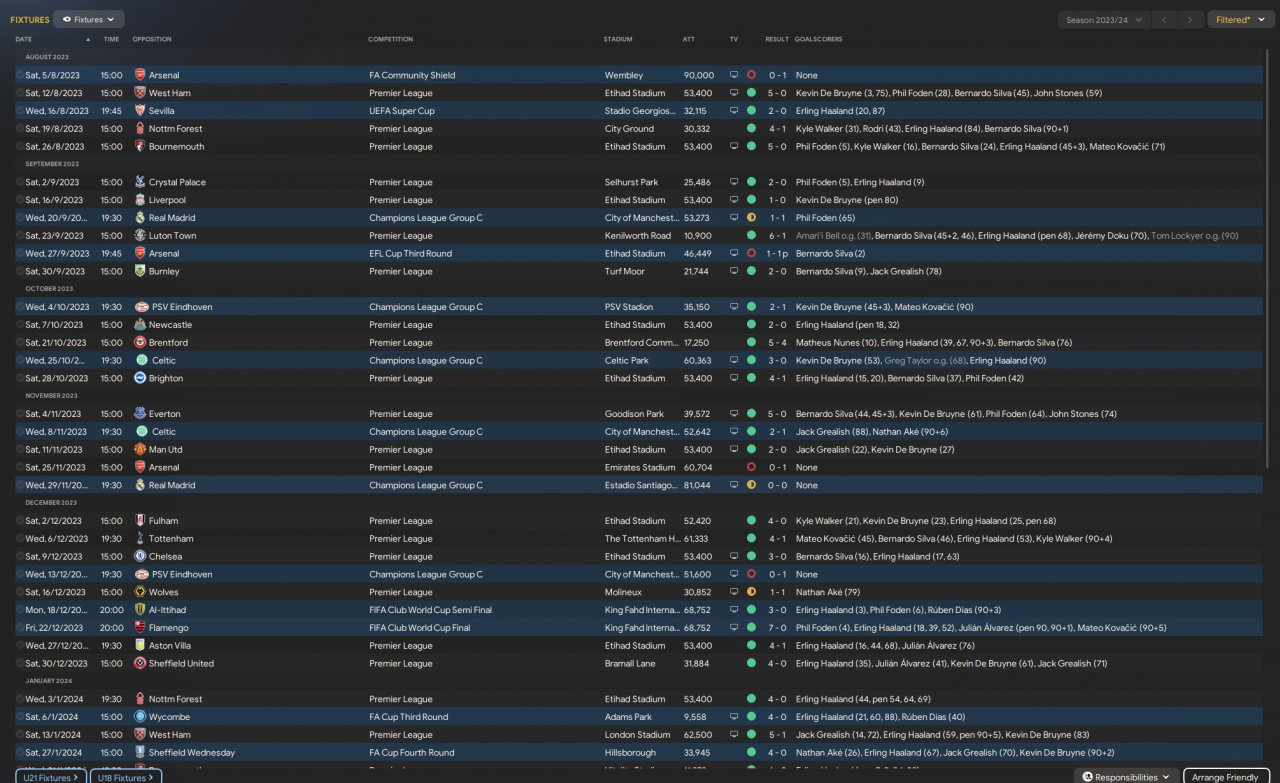Select the FA Cup Fourth Round competition
This screenshot has width=1280, height=783.
tap(411, 753)
